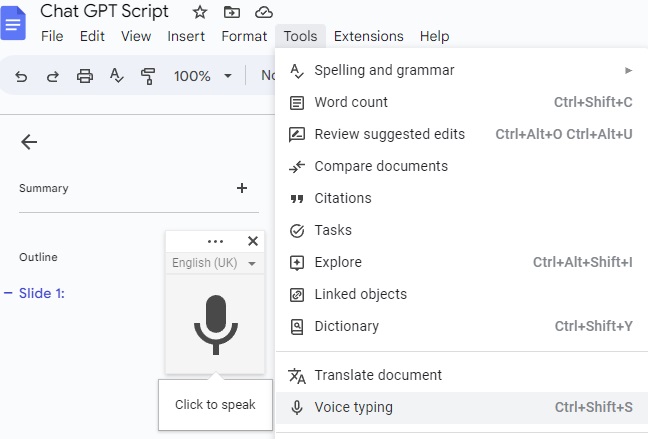Image resolution: width=648 pixels, height=439 pixels.
Task: Jump to Slide 1 in outline
Action: pos(41,293)
